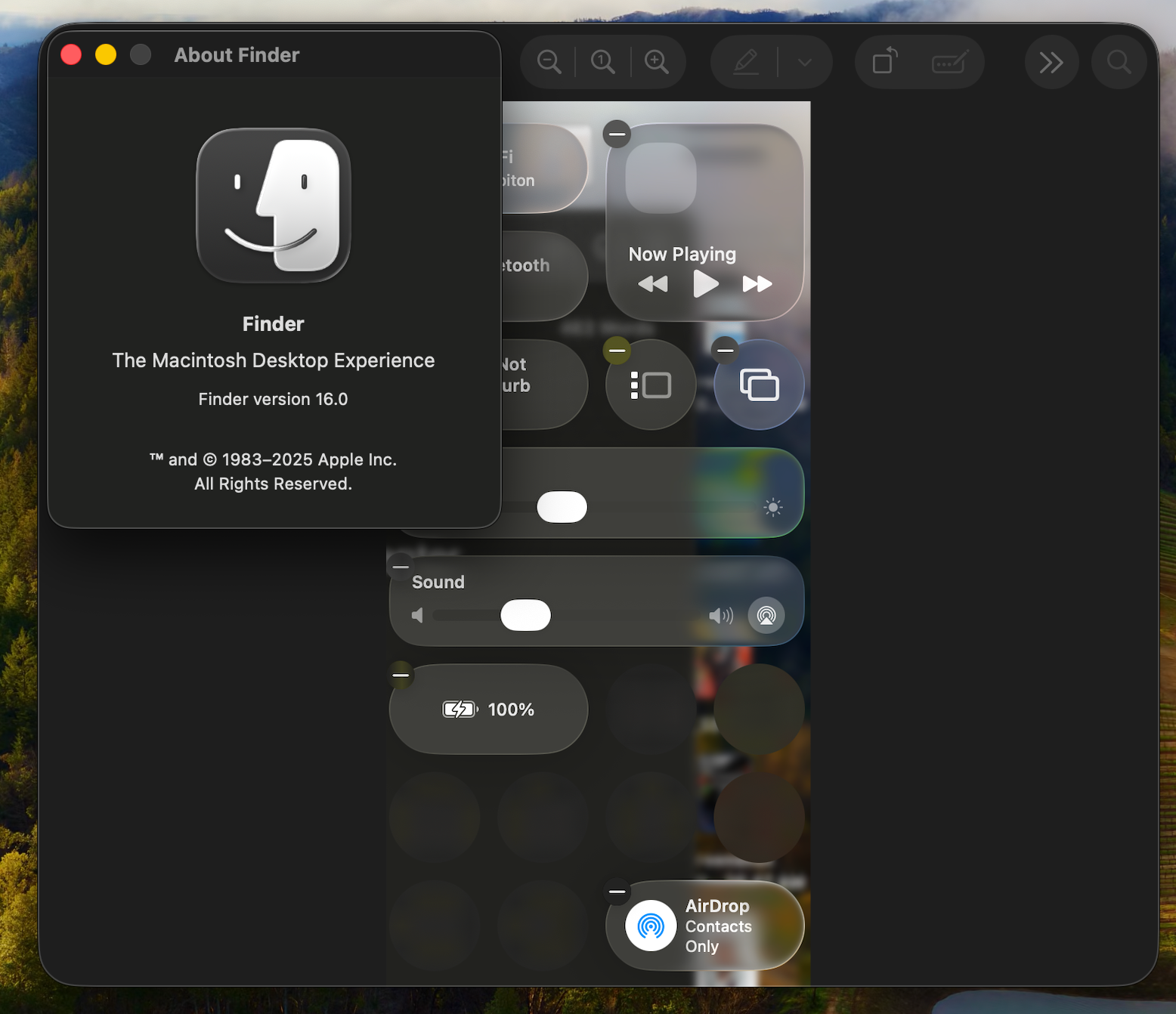Open the search magnifier in toolbar
The width and height of the screenshot is (1176, 1014).
click(x=1119, y=62)
